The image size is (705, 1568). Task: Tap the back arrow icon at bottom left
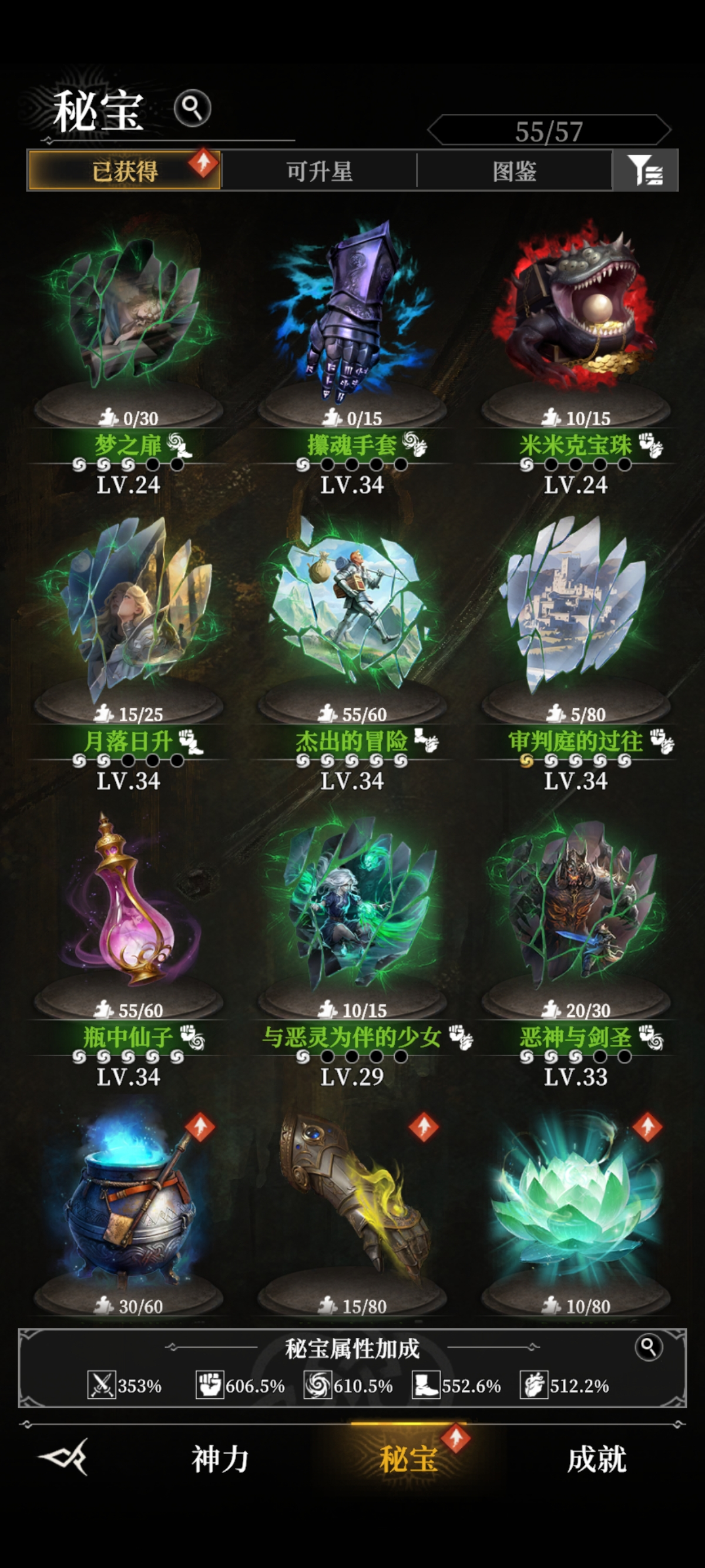coord(64,1457)
